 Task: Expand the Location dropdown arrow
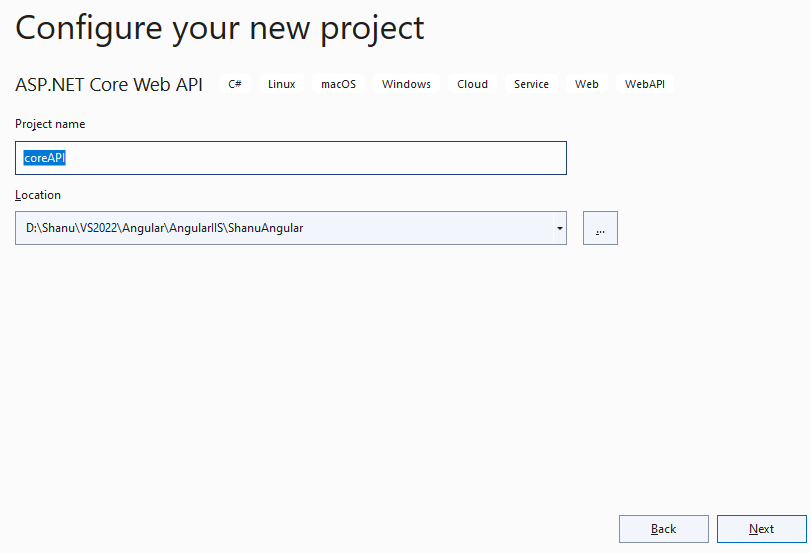(559, 228)
